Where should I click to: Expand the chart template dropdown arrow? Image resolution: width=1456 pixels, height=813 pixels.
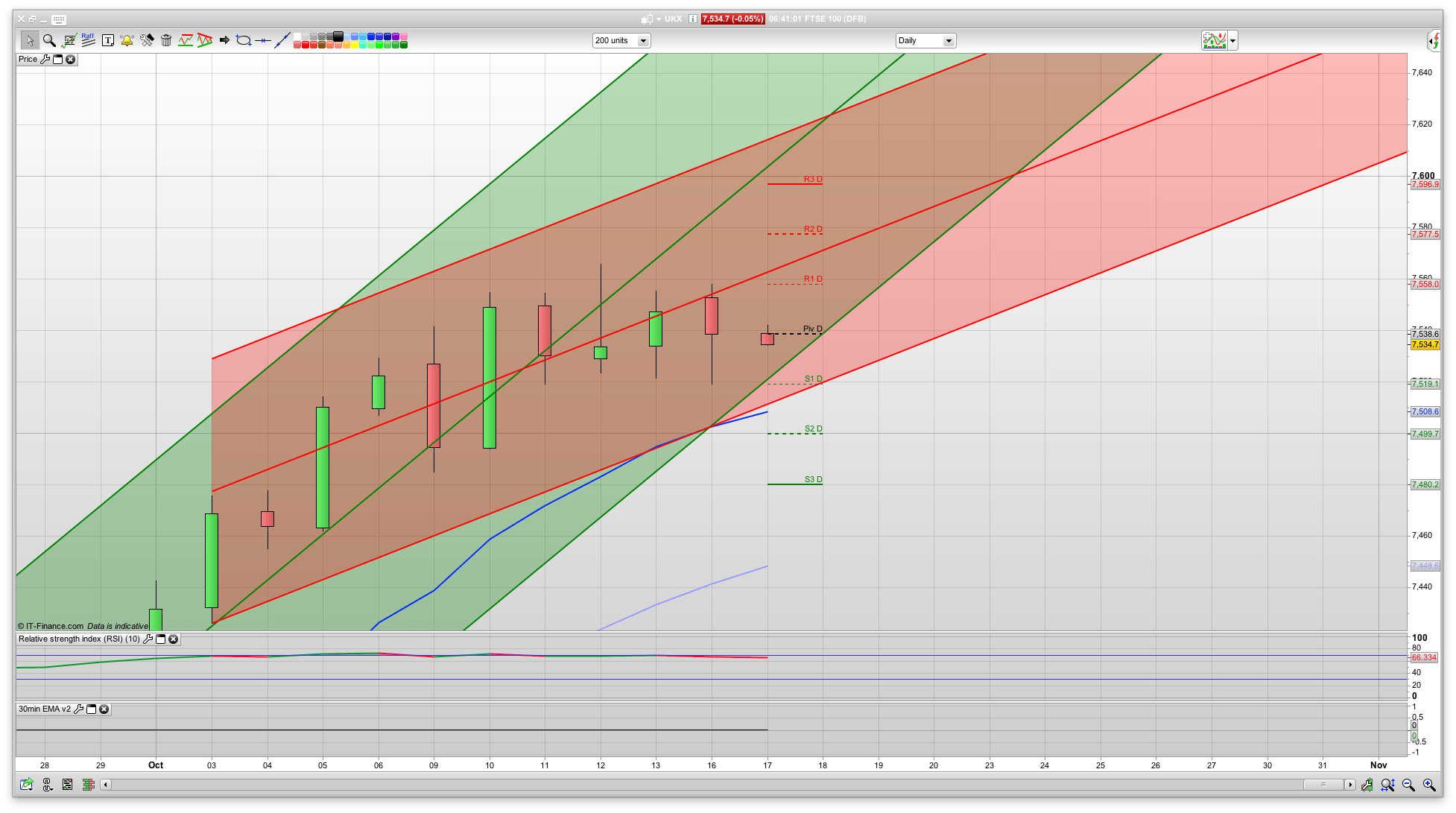(1233, 41)
